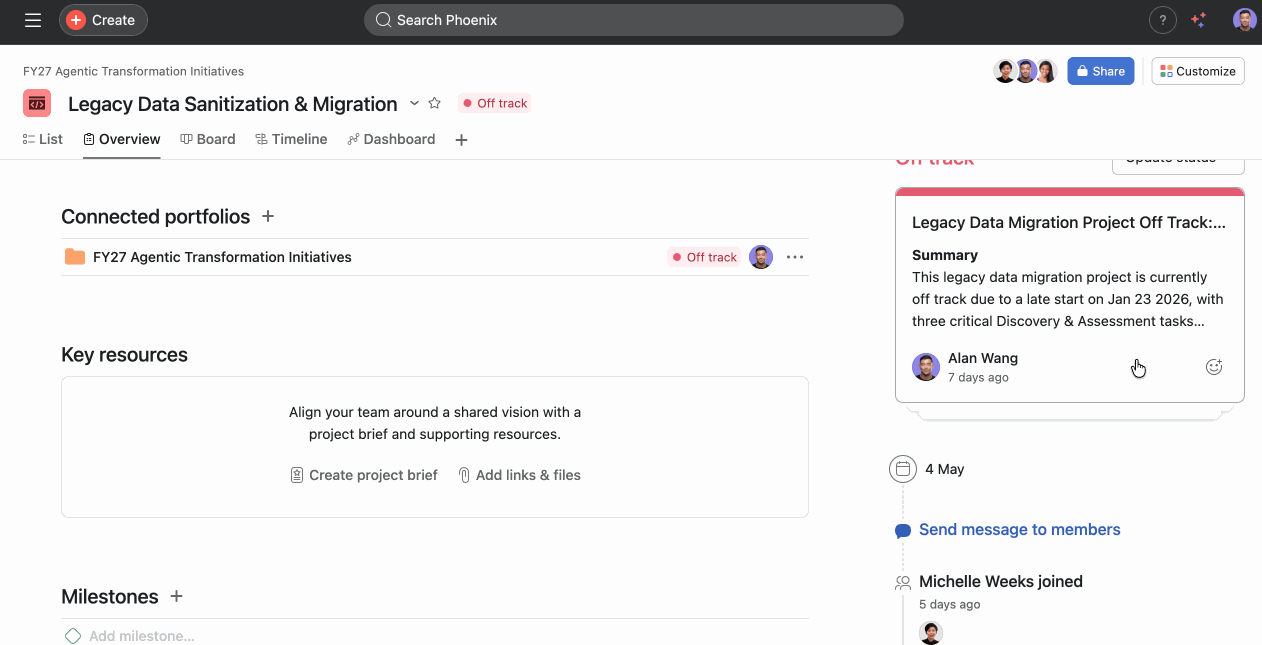The width and height of the screenshot is (1262, 645).
Task: Click plus next to Connected portfolios
Action: pyautogui.click(x=268, y=216)
